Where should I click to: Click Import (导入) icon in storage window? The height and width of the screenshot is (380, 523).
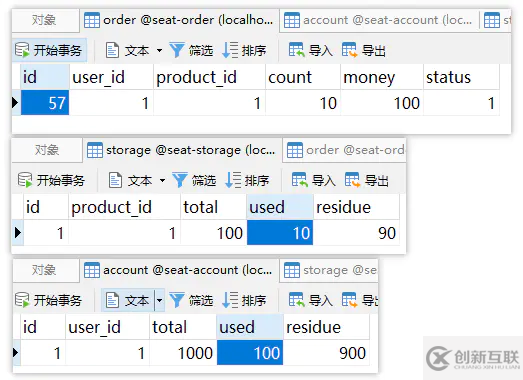click(x=300, y=180)
